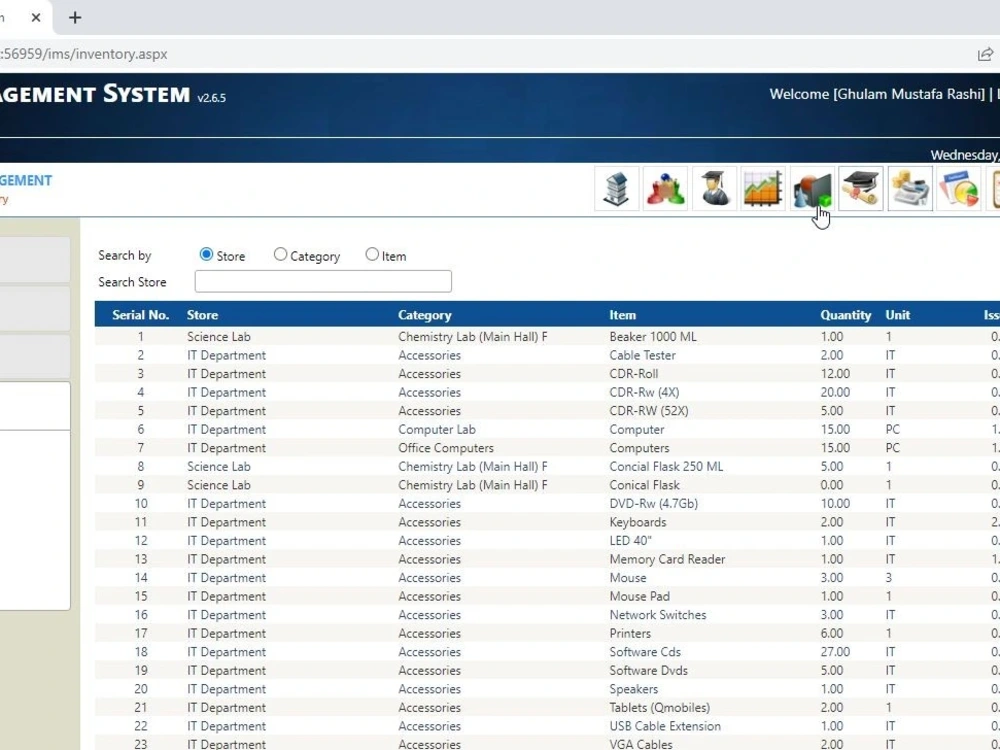Click the Quantity column header
Image resolution: width=1000 pixels, height=750 pixels.
(846, 315)
